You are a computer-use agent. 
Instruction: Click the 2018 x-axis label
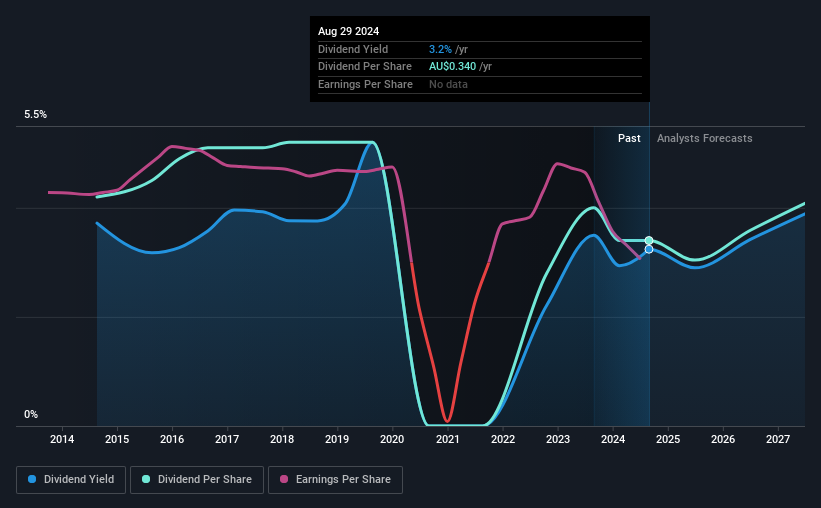coord(282,439)
